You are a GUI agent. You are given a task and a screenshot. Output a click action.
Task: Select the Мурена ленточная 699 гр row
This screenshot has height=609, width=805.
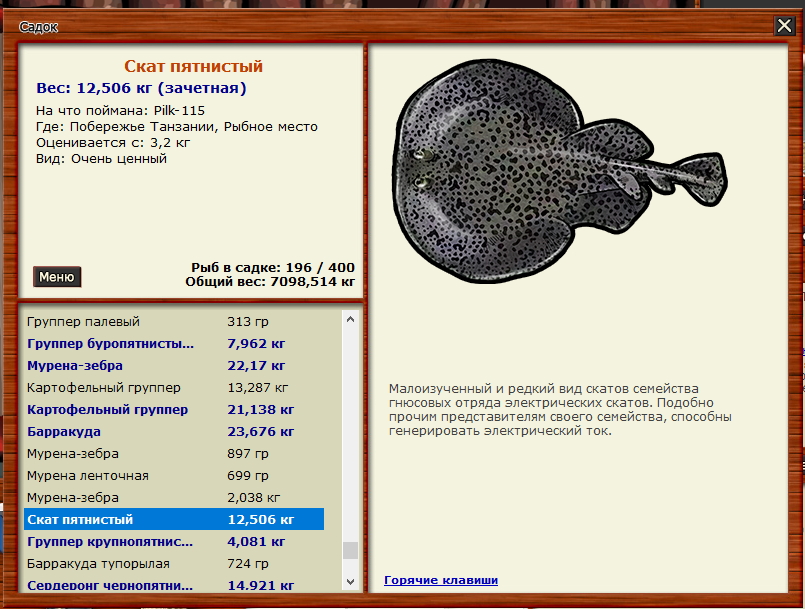pos(174,476)
